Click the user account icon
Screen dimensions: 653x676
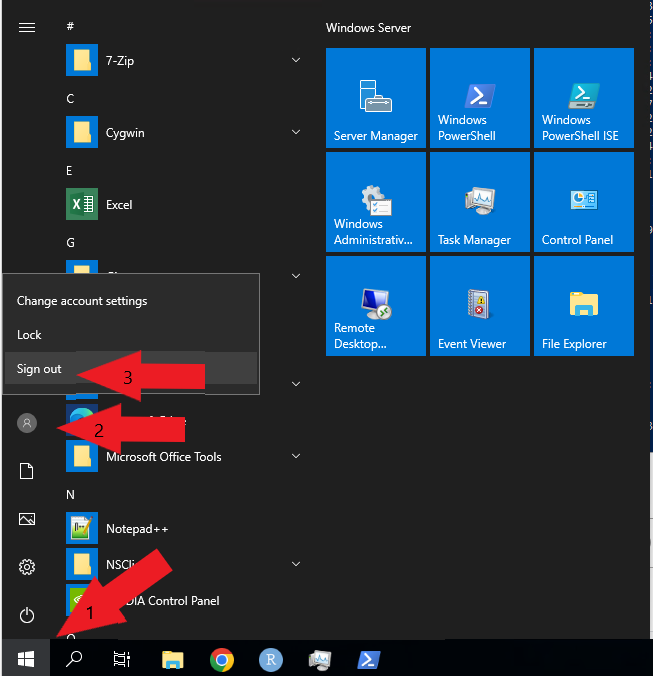(x=27, y=423)
